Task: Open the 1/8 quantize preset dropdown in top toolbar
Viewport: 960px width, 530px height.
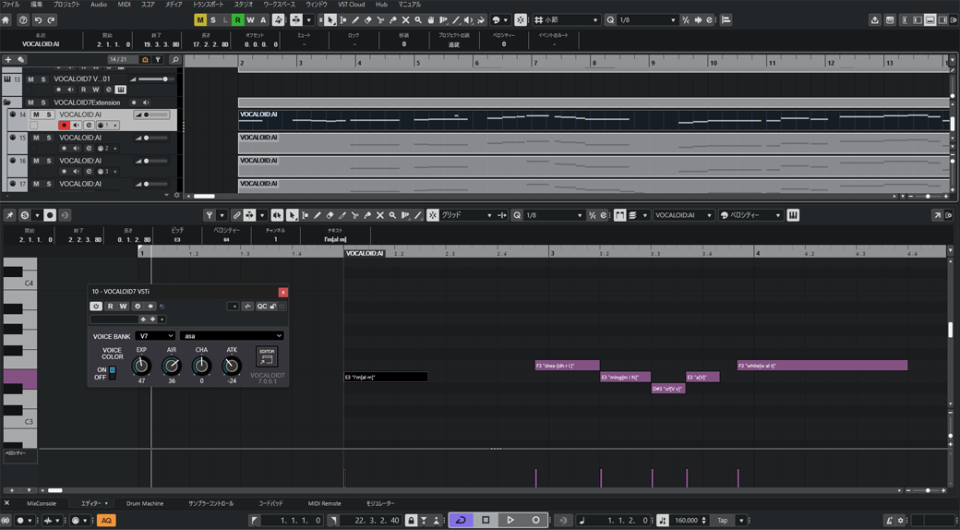Action: click(648, 20)
